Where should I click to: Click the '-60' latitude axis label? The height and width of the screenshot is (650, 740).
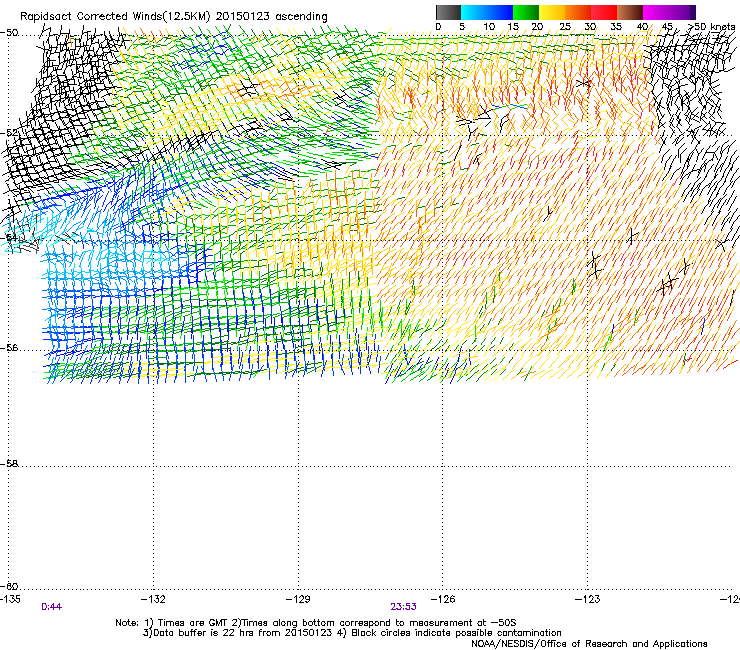tap(9, 587)
